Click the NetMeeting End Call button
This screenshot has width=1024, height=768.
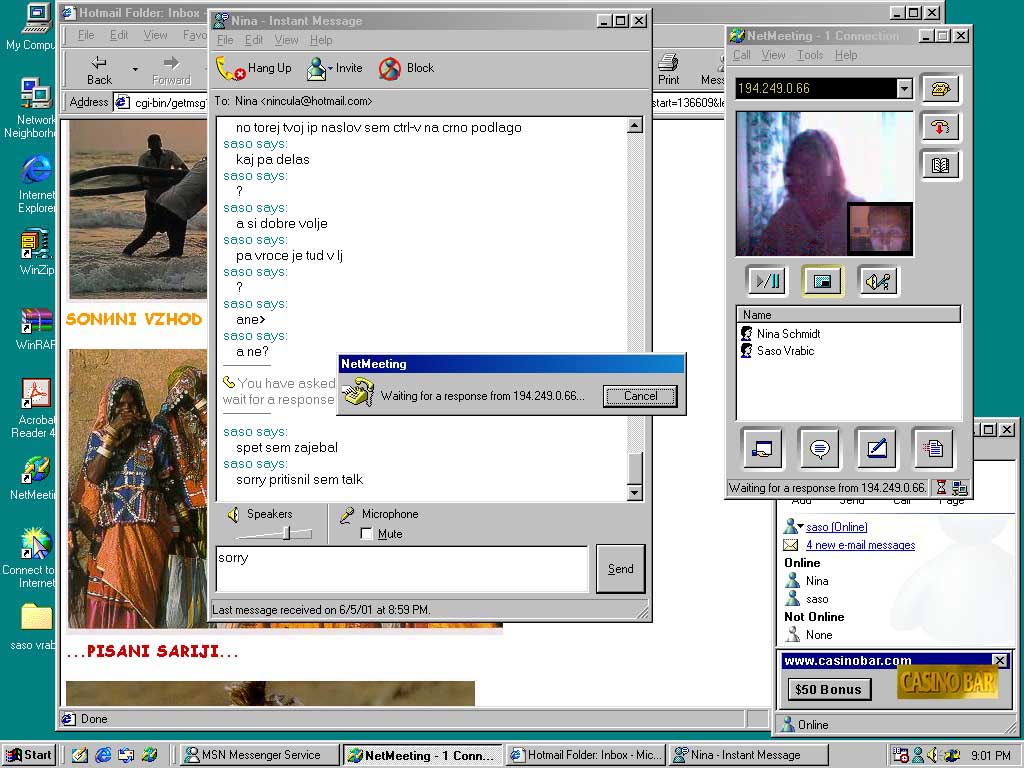coord(940,127)
